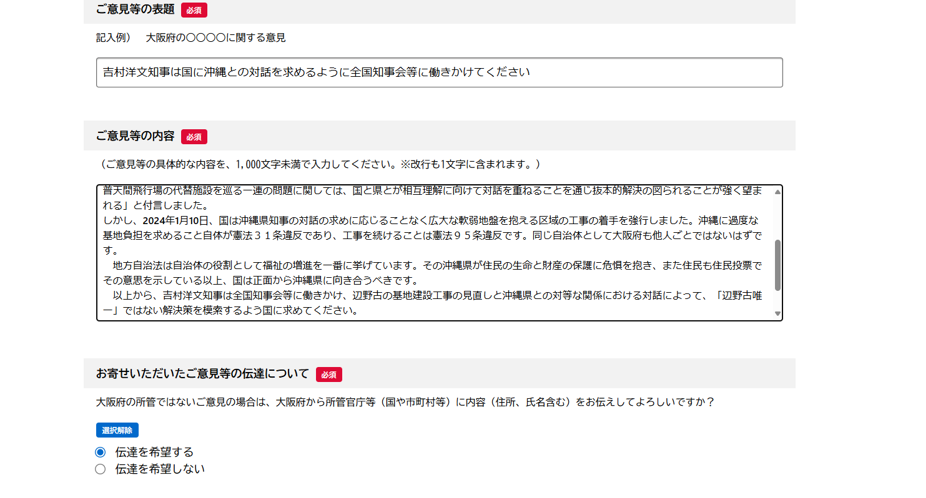Click the 2024年1月10日 date inside the text area
This screenshot has height=498, width=926.
[x=176, y=220]
